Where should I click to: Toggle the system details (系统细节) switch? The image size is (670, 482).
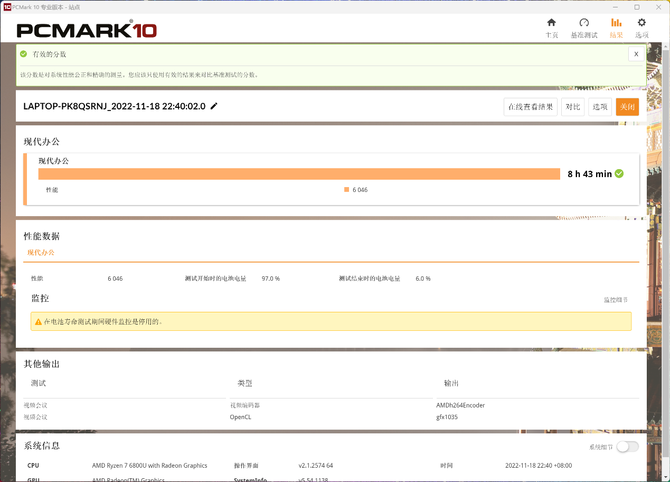pos(627,446)
